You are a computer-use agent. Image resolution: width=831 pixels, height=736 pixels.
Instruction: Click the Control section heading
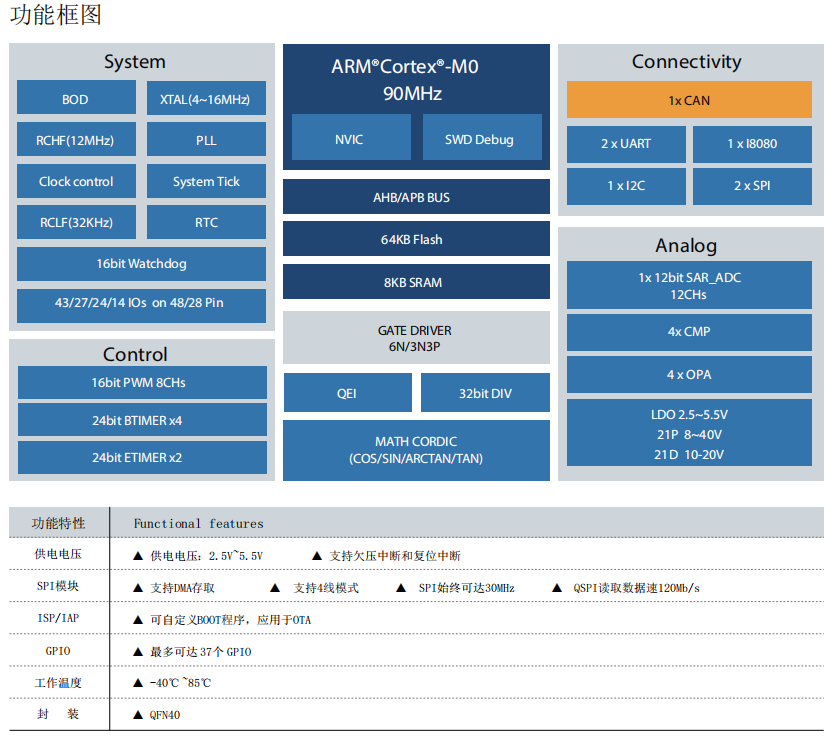(135, 354)
